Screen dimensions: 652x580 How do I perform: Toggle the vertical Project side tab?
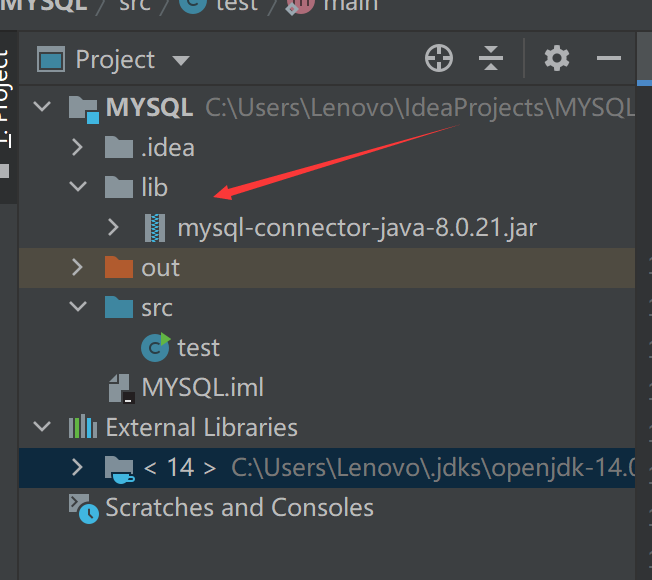coord(4,100)
